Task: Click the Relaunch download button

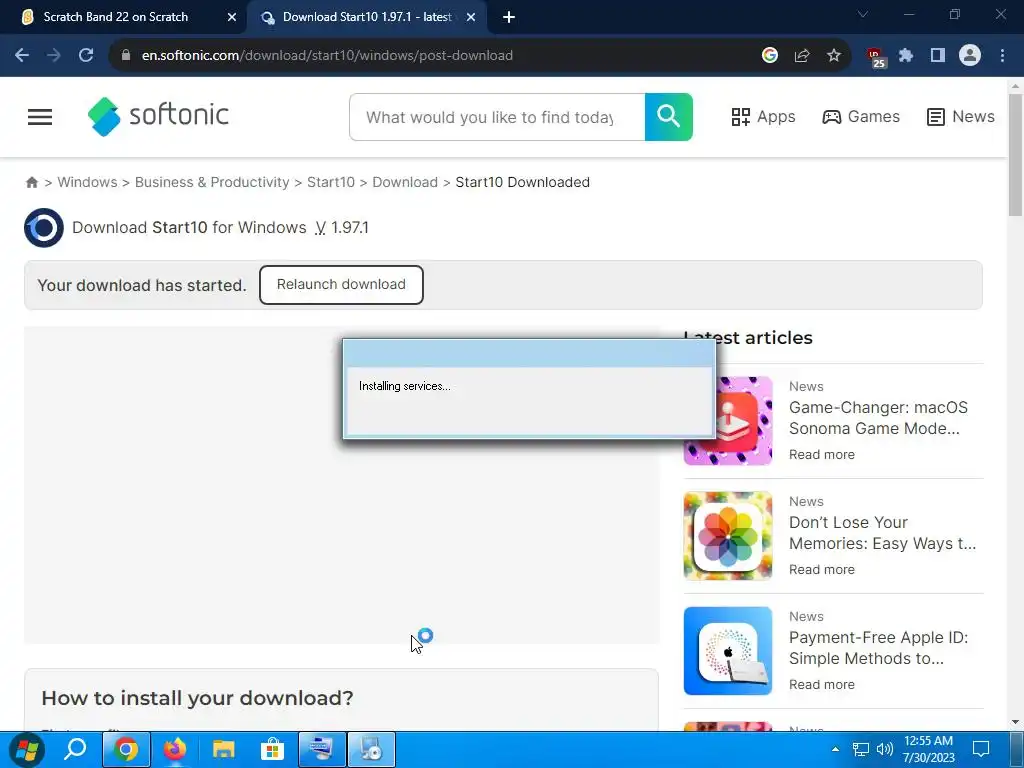Action: tap(341, 285)
